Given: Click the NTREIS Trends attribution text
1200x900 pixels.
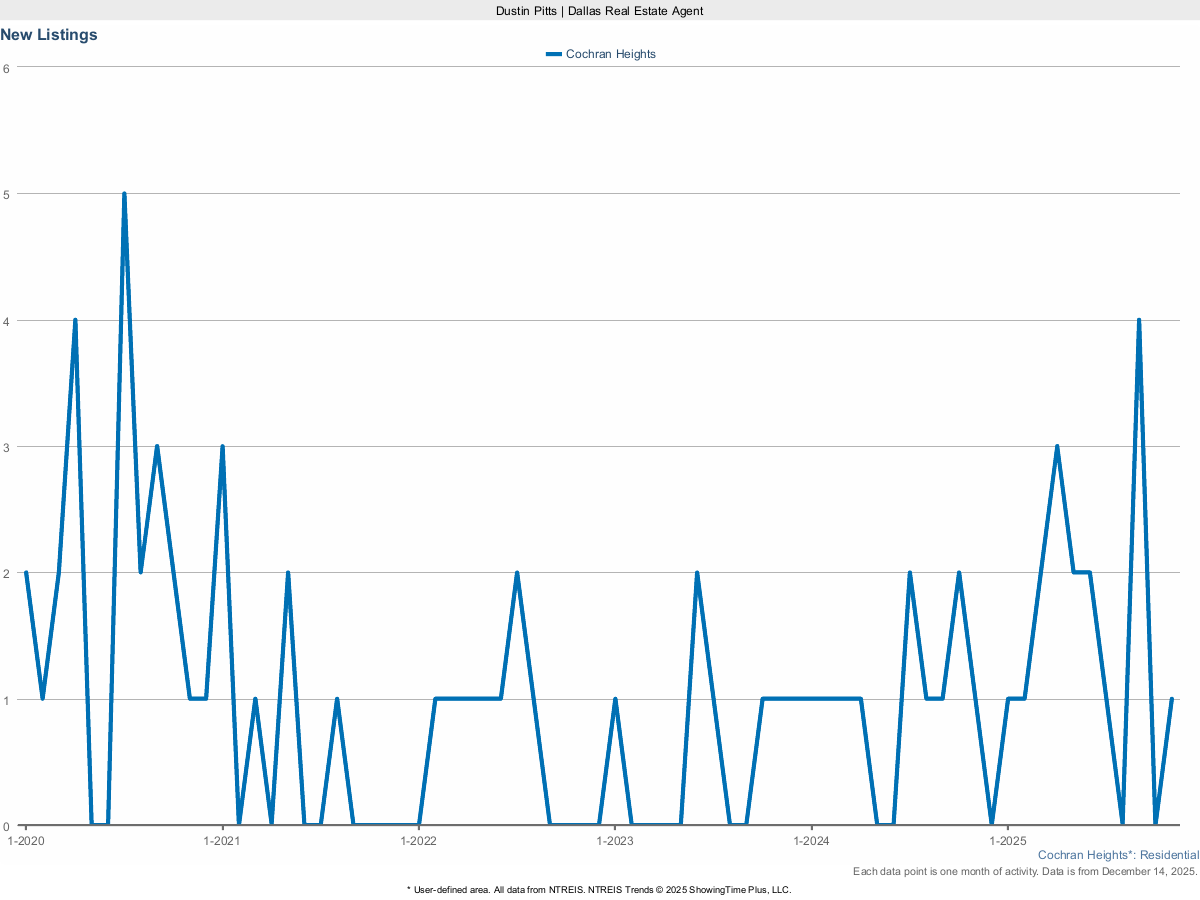Looking at the screenshot, I should 599,888.
